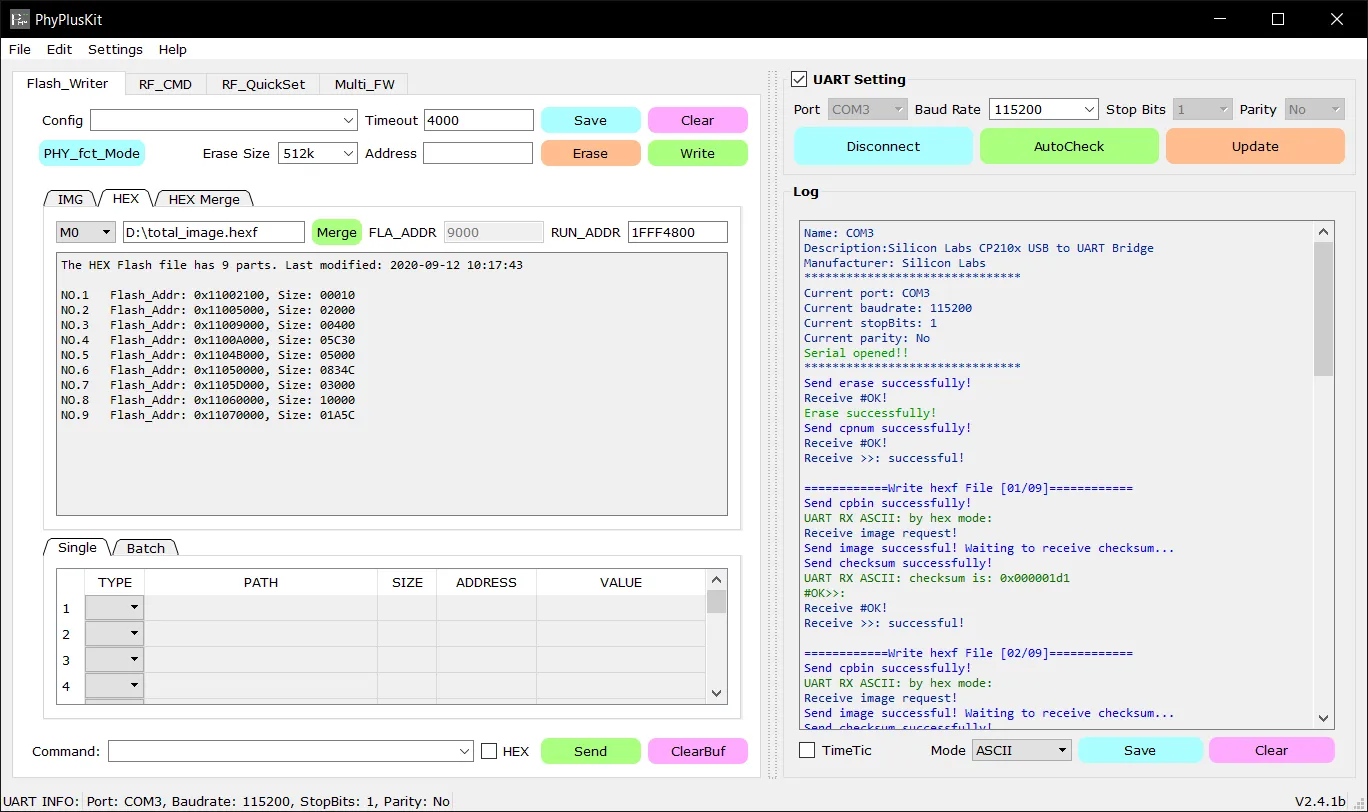Click the orange Update button
This screenshot has width=1368, height=812.
(1255, 146)
